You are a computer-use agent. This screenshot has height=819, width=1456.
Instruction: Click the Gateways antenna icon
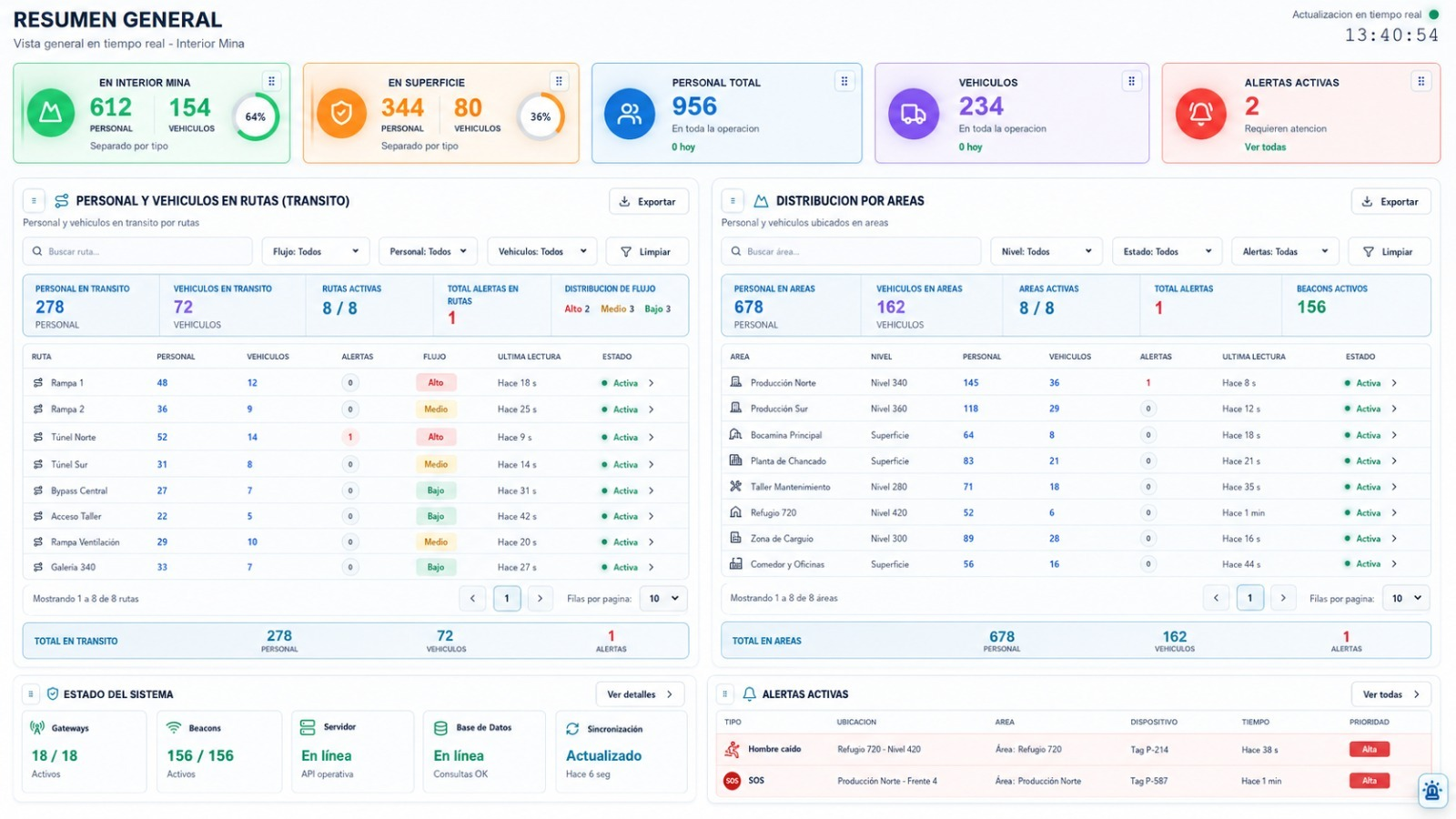tap(37, 728)
